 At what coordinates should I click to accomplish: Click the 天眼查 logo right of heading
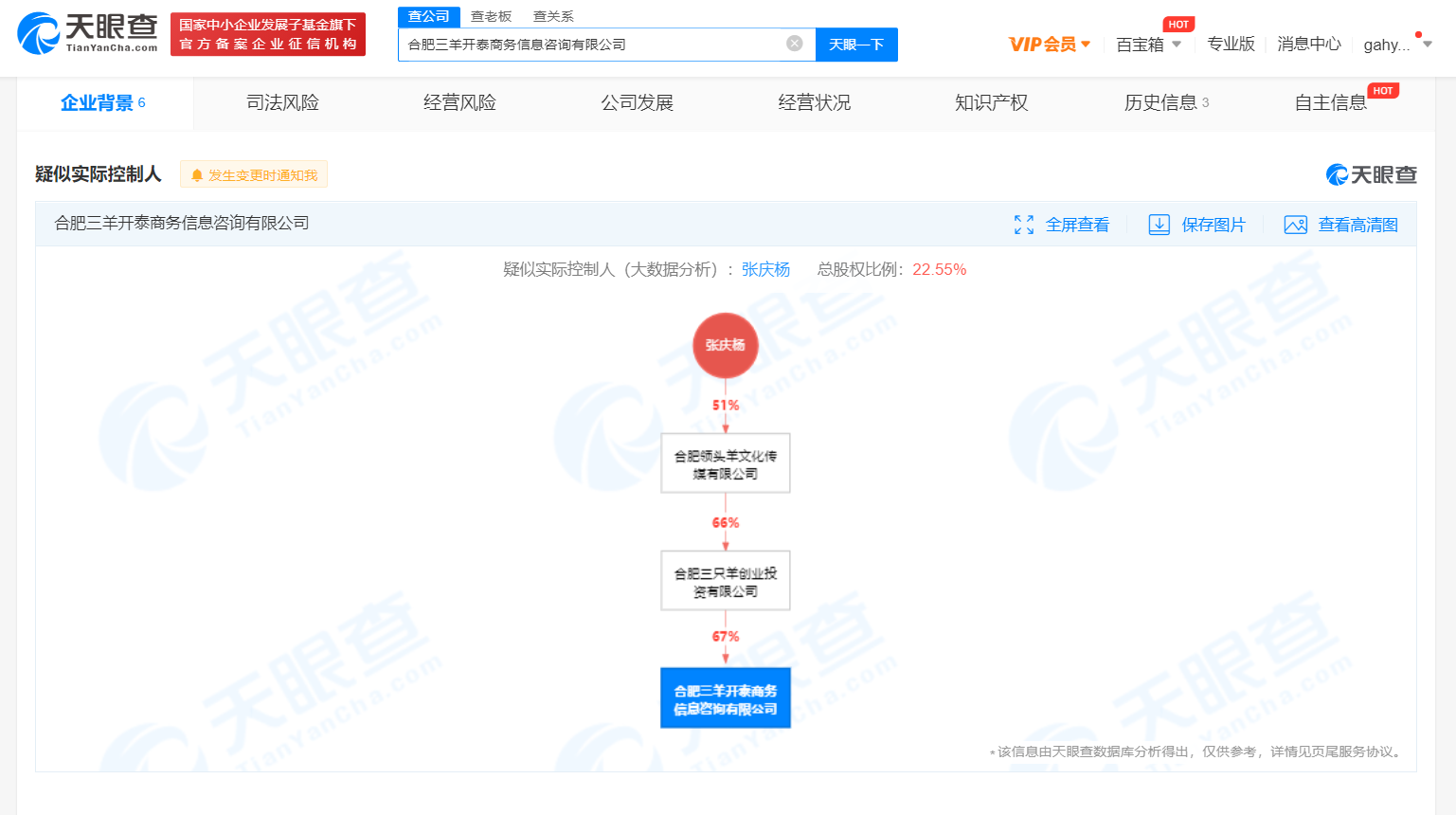pyautogui.click(x=1372, y=174)
